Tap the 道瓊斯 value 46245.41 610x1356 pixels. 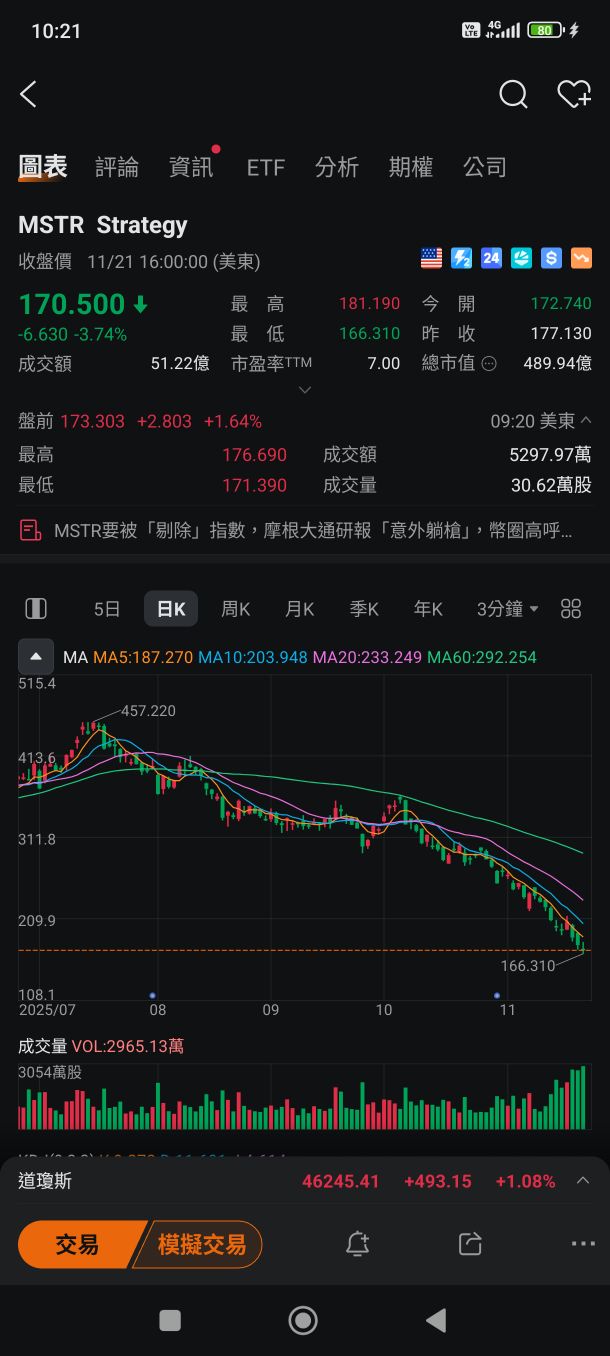pyautogui.click(x=341, y=1181)
